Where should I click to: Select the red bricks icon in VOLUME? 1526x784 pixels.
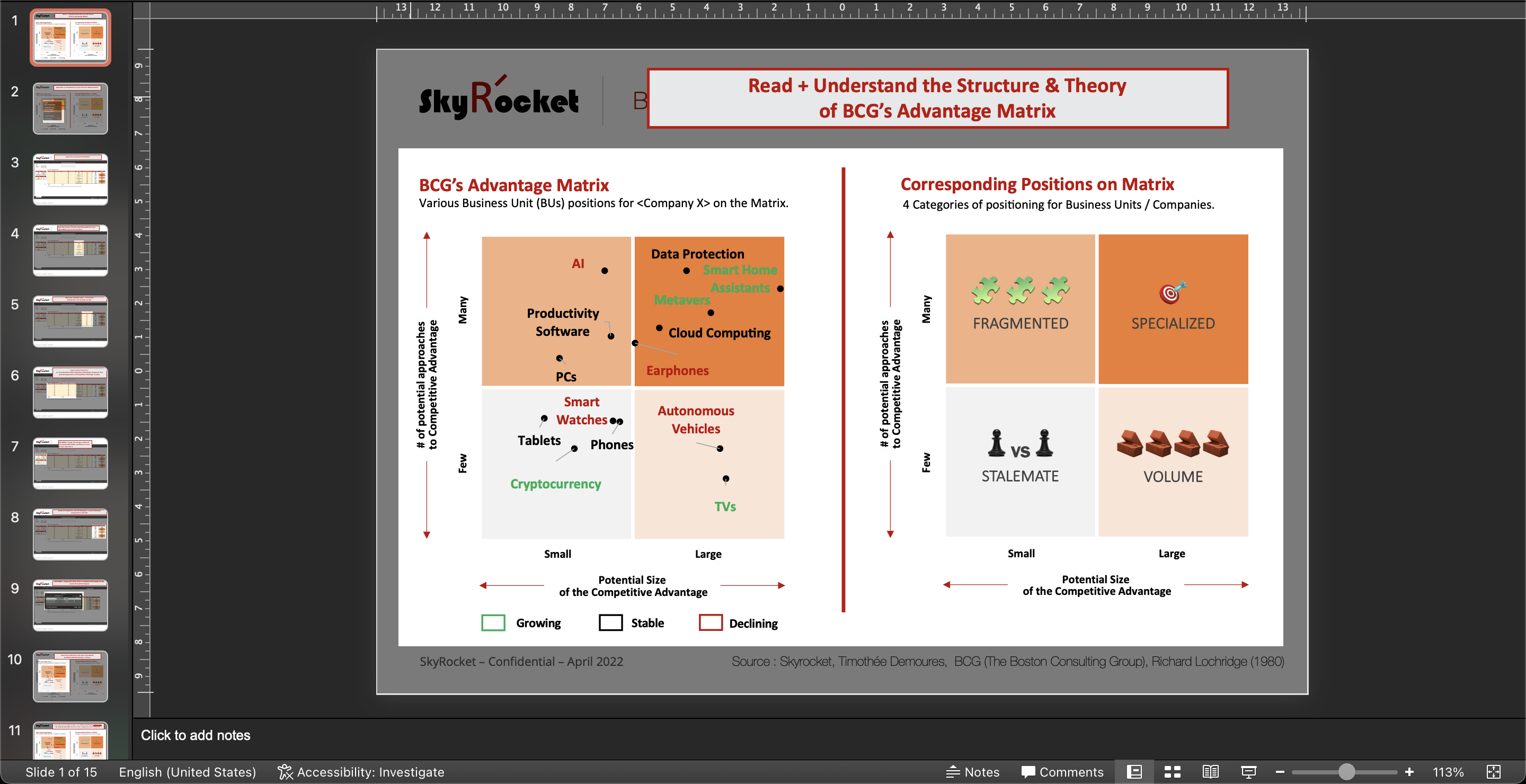1173,443
